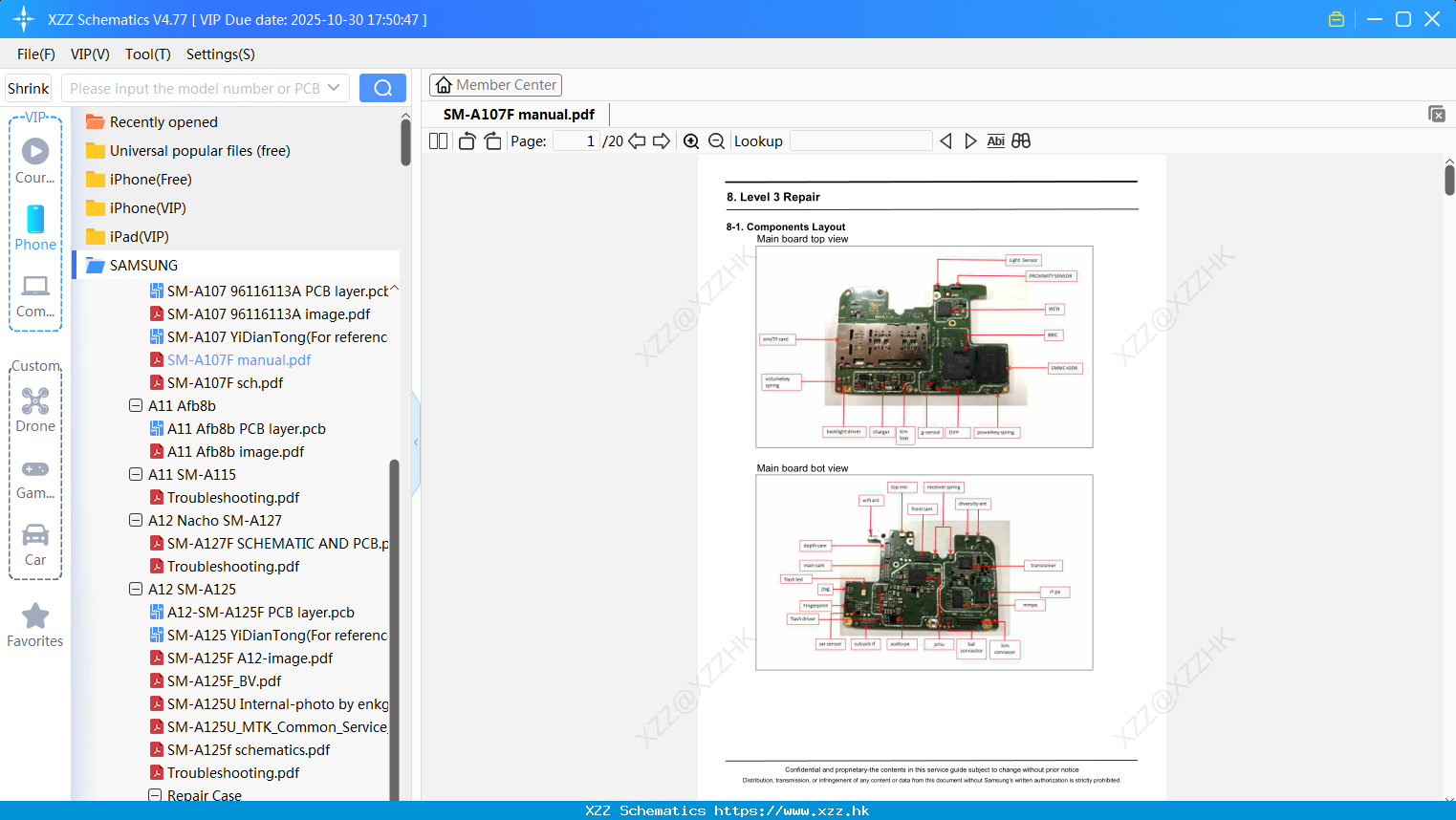Rotate page counterclockwise
Viewport: 1456px width, 820px height.
(x=467, y=140)
